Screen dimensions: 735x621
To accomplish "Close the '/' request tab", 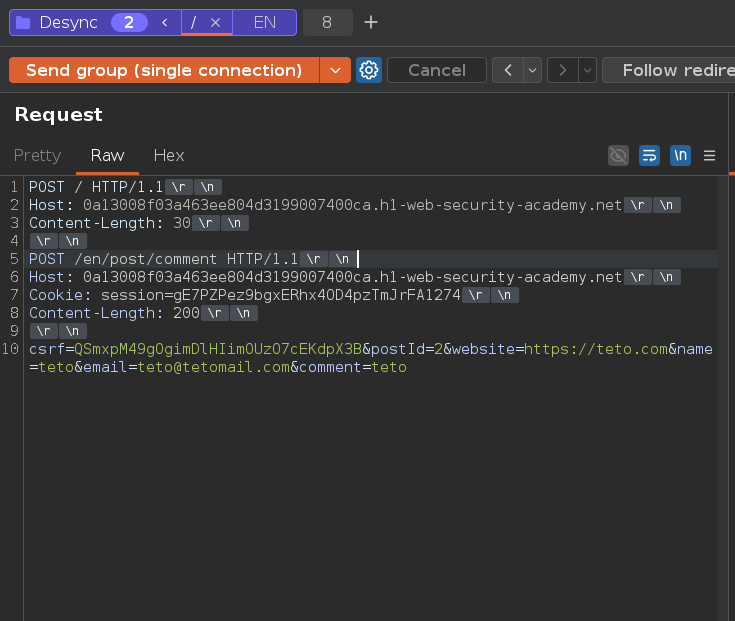I will 215,22.
